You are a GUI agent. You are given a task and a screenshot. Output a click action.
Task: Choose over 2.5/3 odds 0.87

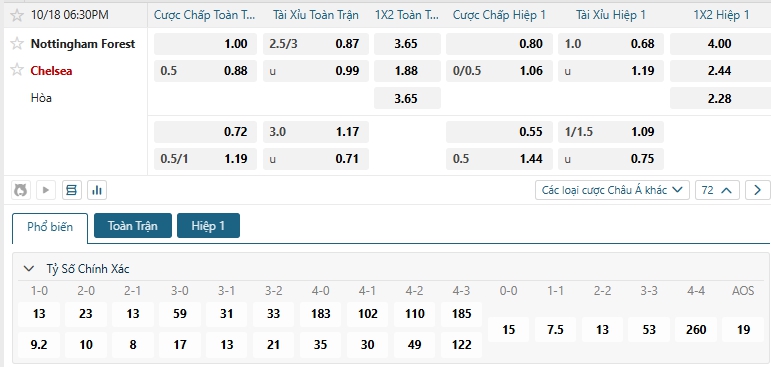point(316,44)
